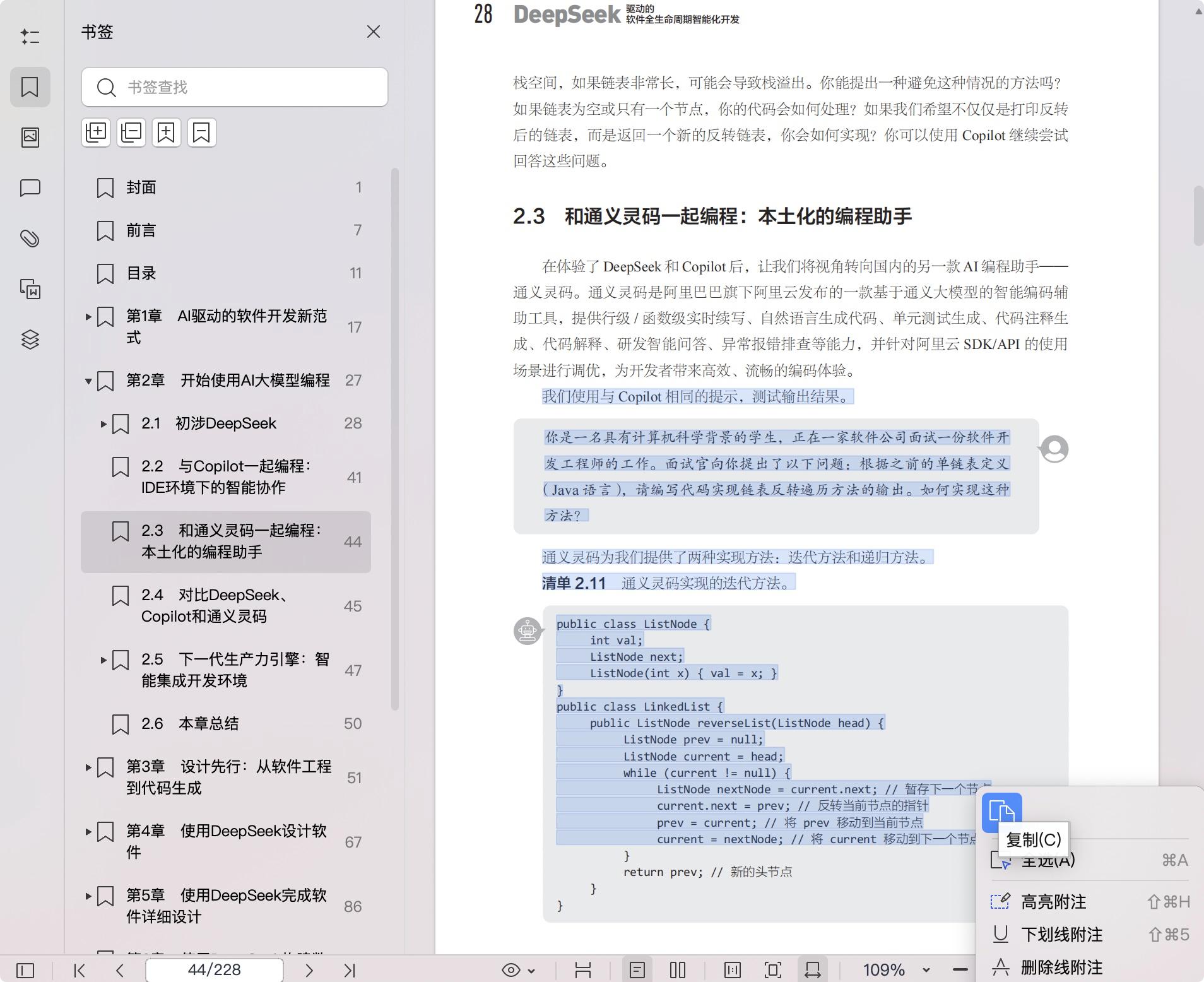Toggle page break display icon

point(583,970)
